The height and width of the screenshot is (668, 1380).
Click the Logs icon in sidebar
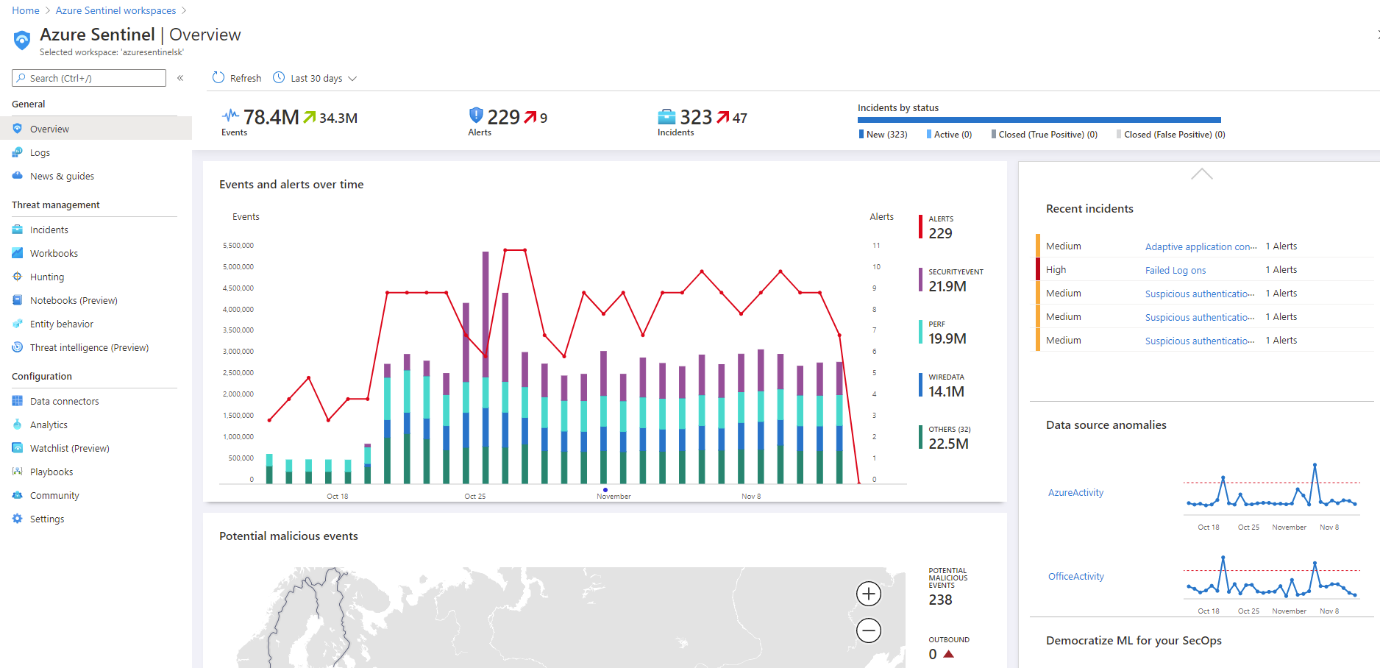tap(18, 153)
